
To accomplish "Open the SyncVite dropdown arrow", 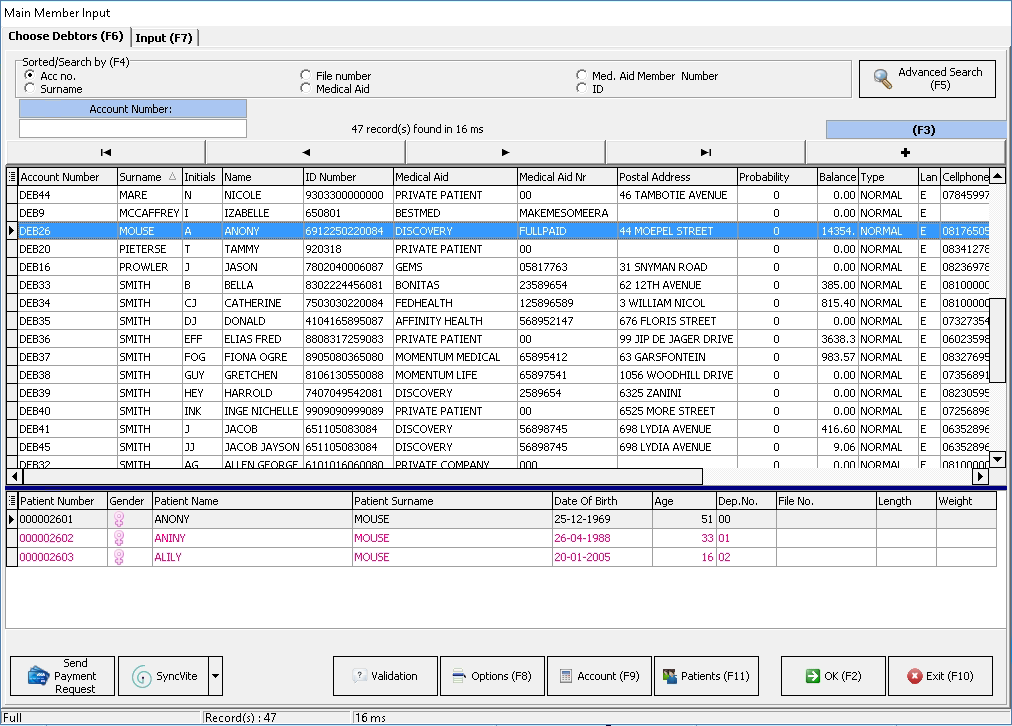I will pos(216,676).
